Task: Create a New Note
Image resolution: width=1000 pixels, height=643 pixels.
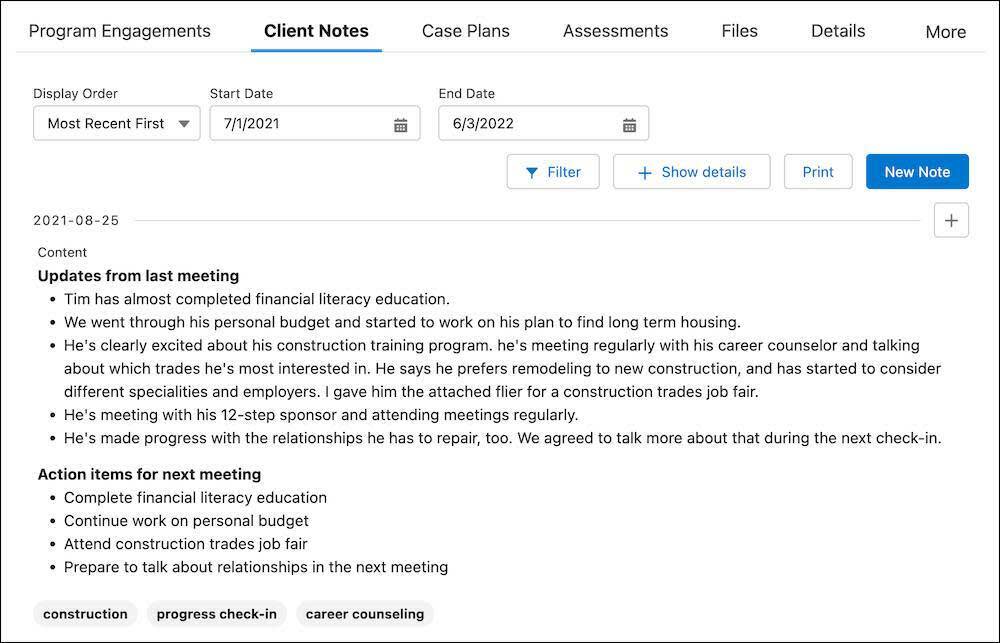Action: 917,172
